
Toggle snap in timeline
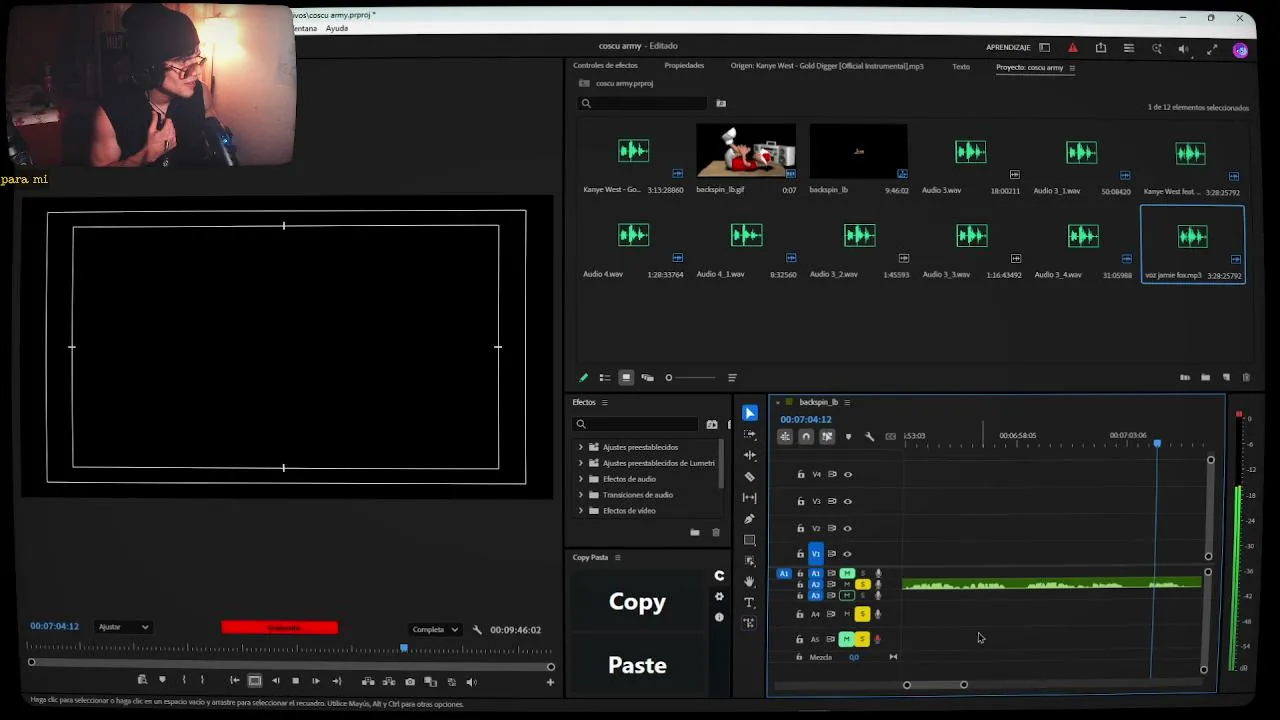(806, 436)
